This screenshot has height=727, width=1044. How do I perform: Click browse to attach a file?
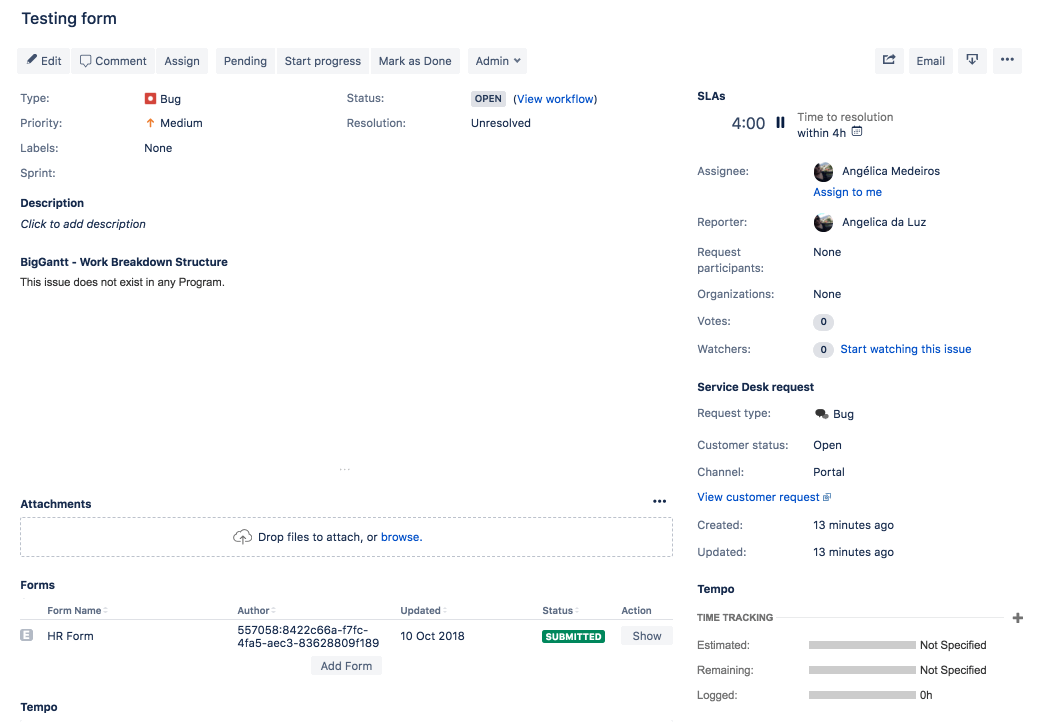tap(400, 536)
